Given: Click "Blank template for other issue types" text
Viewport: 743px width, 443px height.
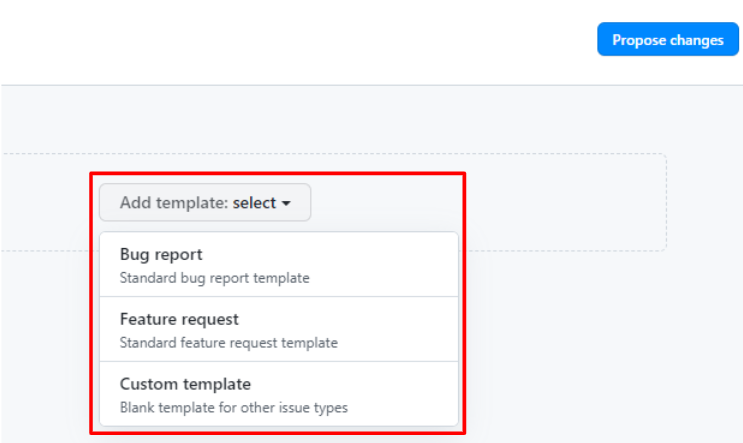Looking at the screenshot, I should click(x=234, y=407).
